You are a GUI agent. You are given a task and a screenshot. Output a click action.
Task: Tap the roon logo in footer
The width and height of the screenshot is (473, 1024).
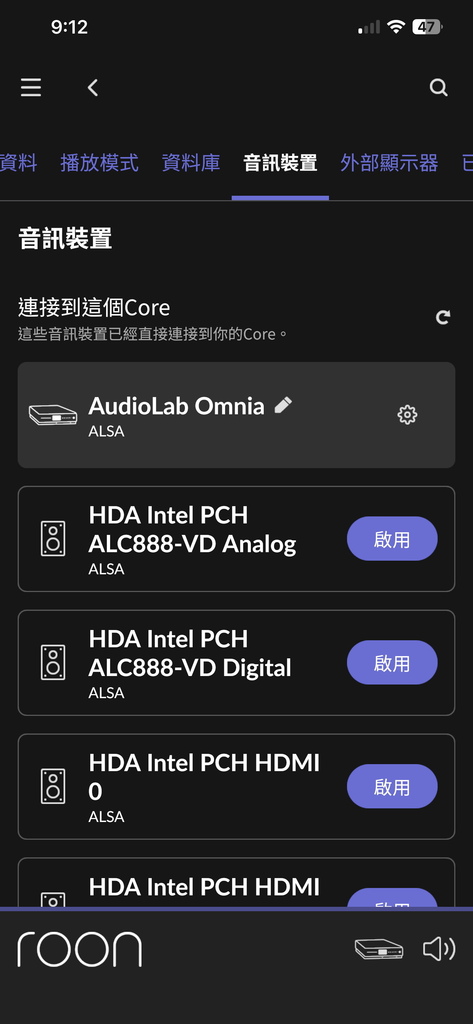click(79, 949)
